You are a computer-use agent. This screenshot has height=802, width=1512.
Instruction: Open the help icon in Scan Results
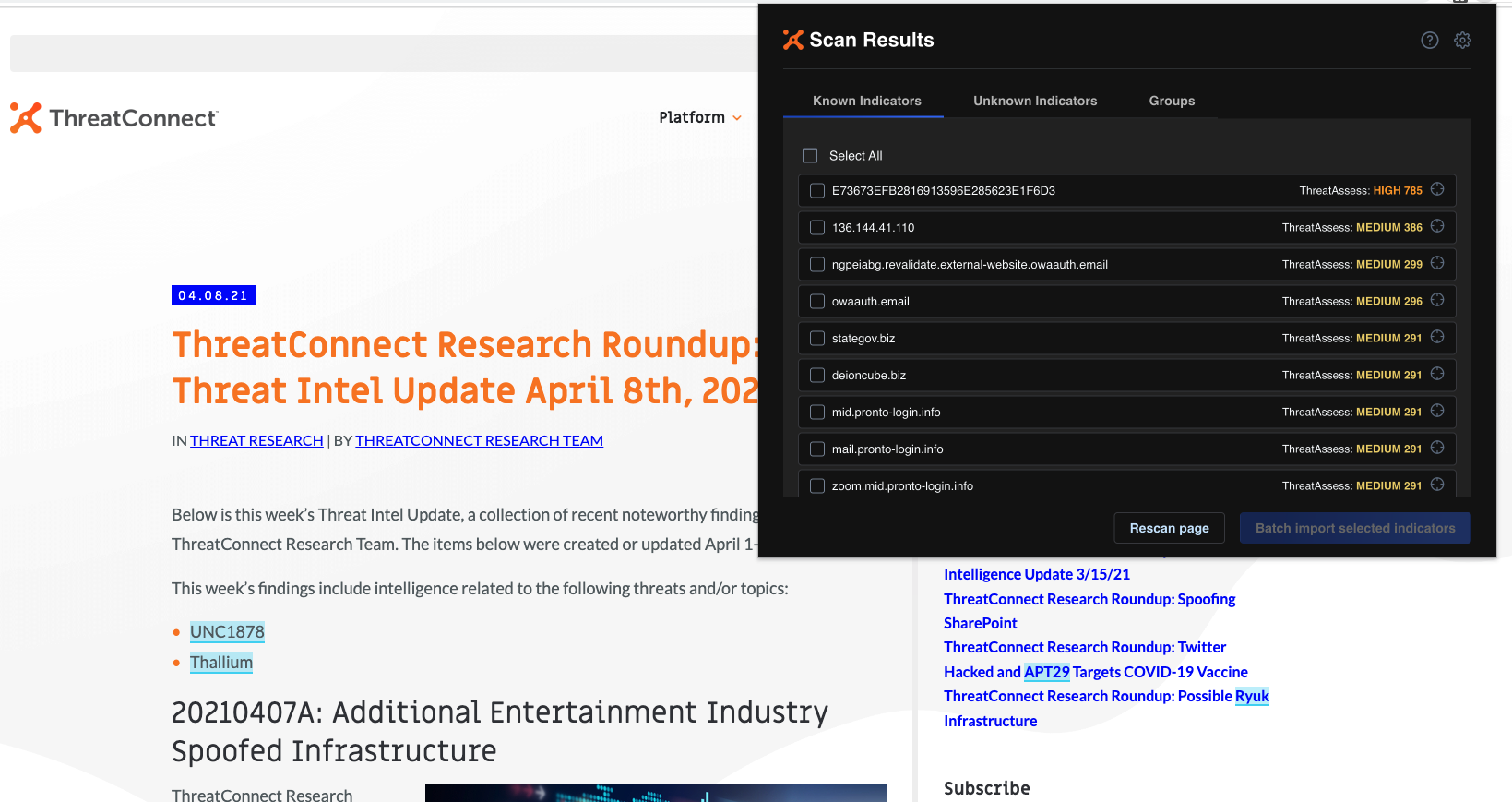(1430, 40)
